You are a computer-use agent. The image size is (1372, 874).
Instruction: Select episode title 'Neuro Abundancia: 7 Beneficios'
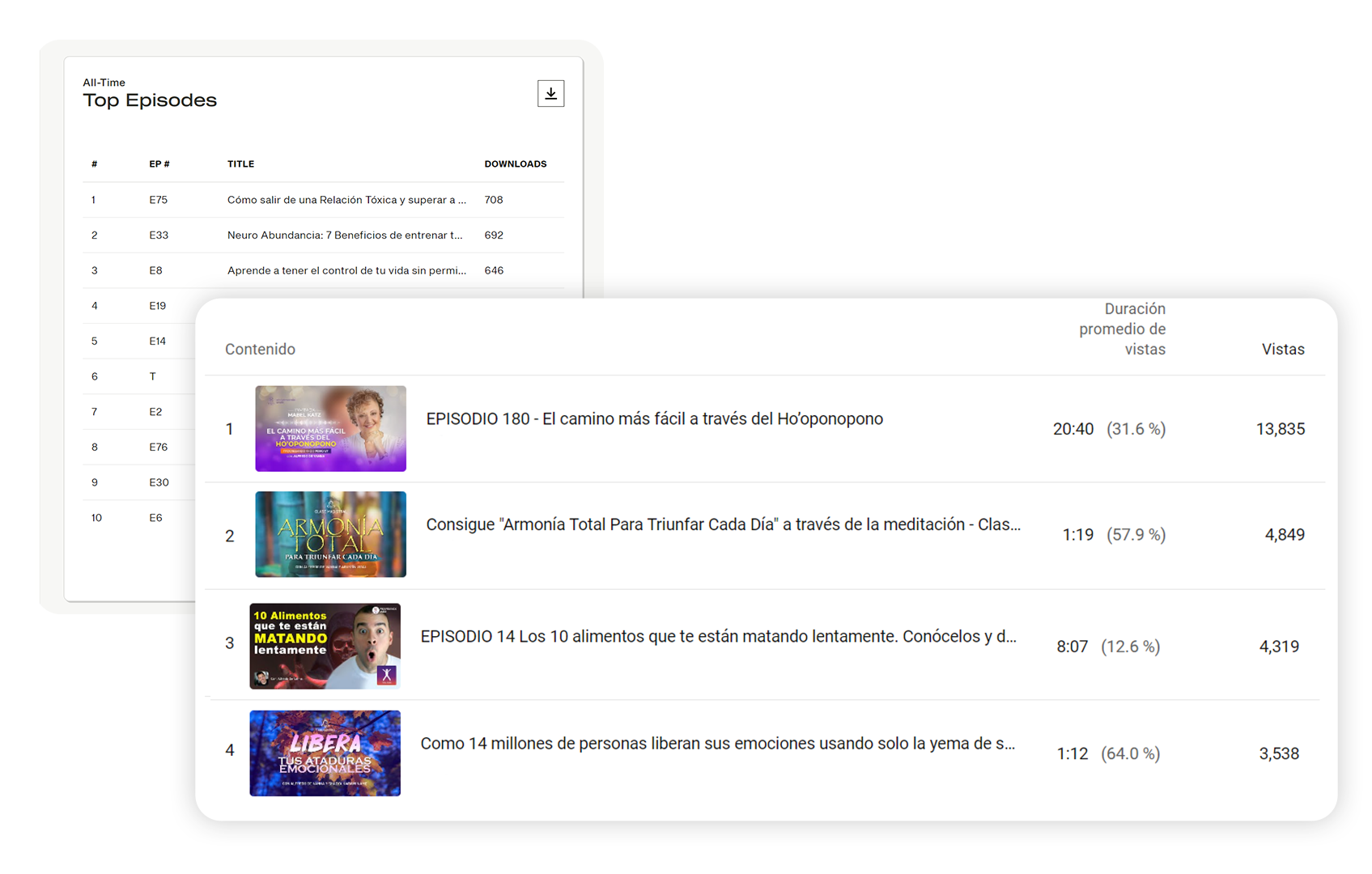coord(345,235)
